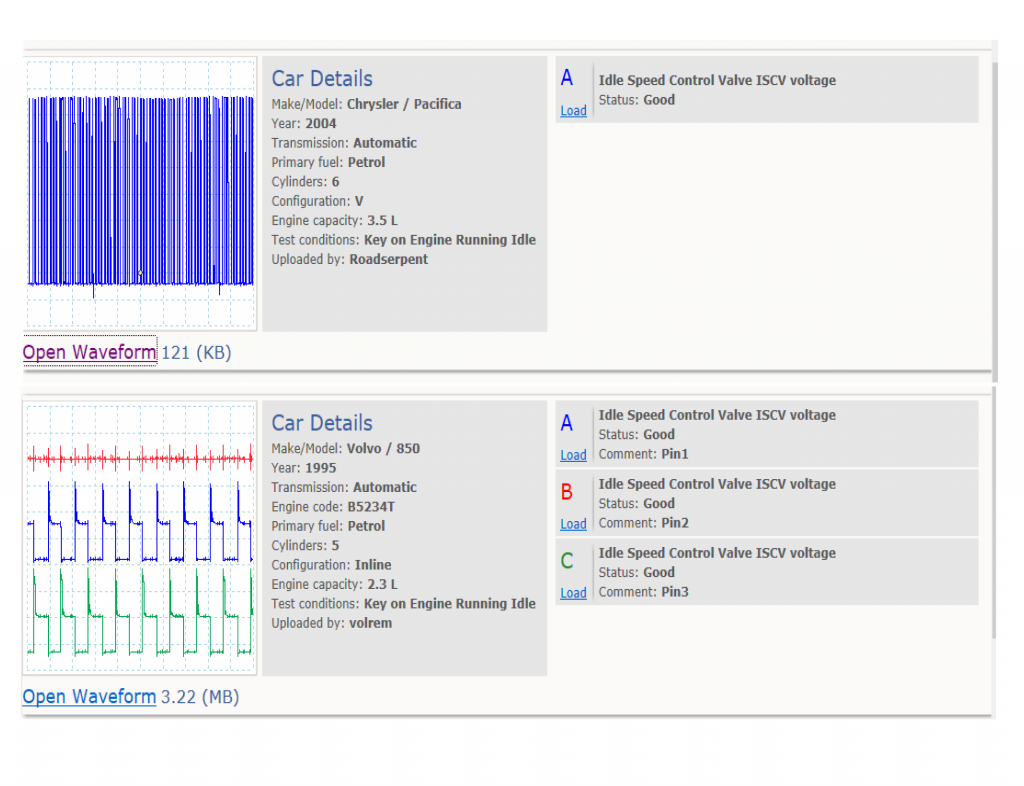
Task: Click the blue channel A letter for Volvo
Action: 567,423
